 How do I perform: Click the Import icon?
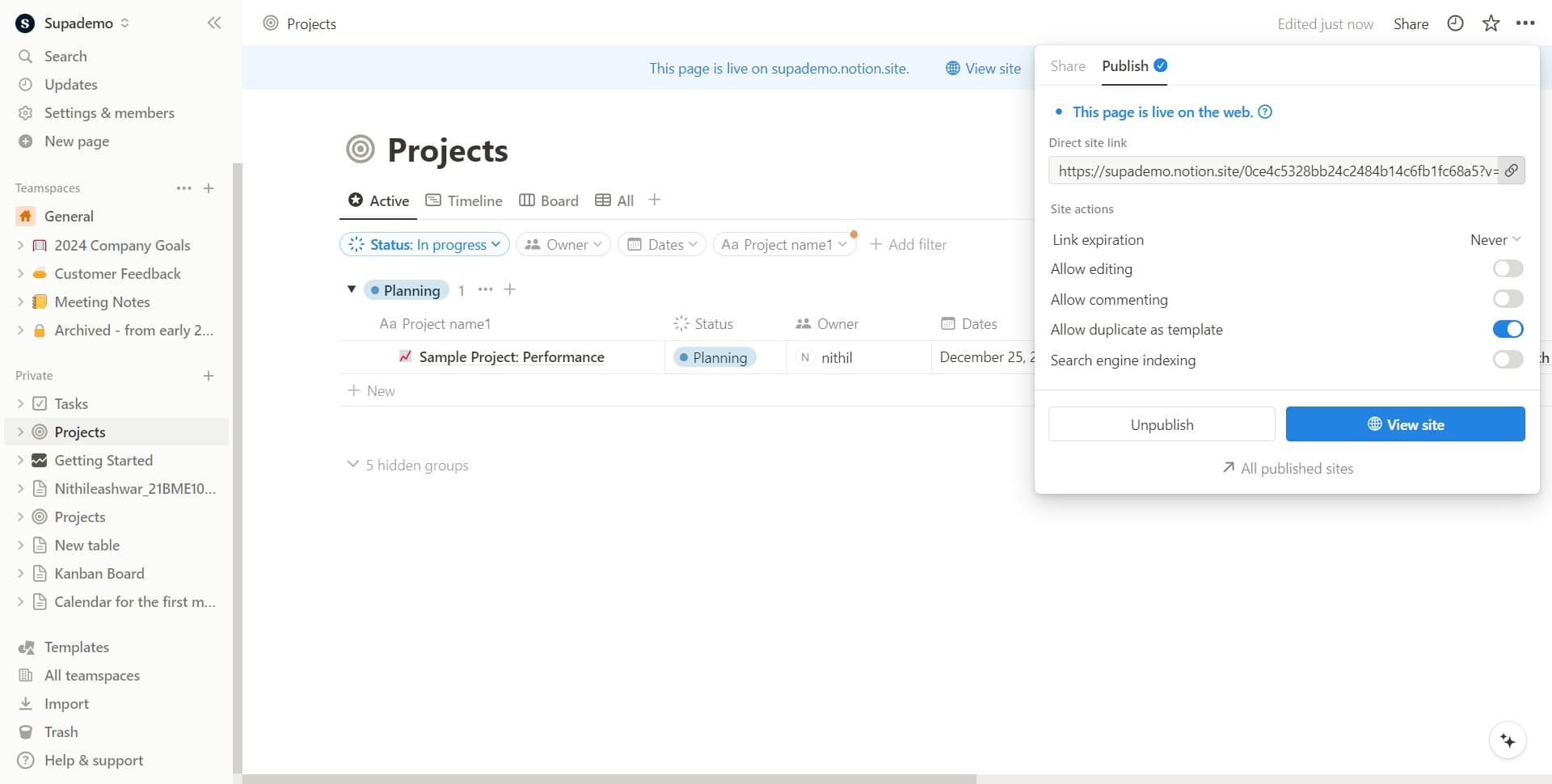tap(27, 703)
